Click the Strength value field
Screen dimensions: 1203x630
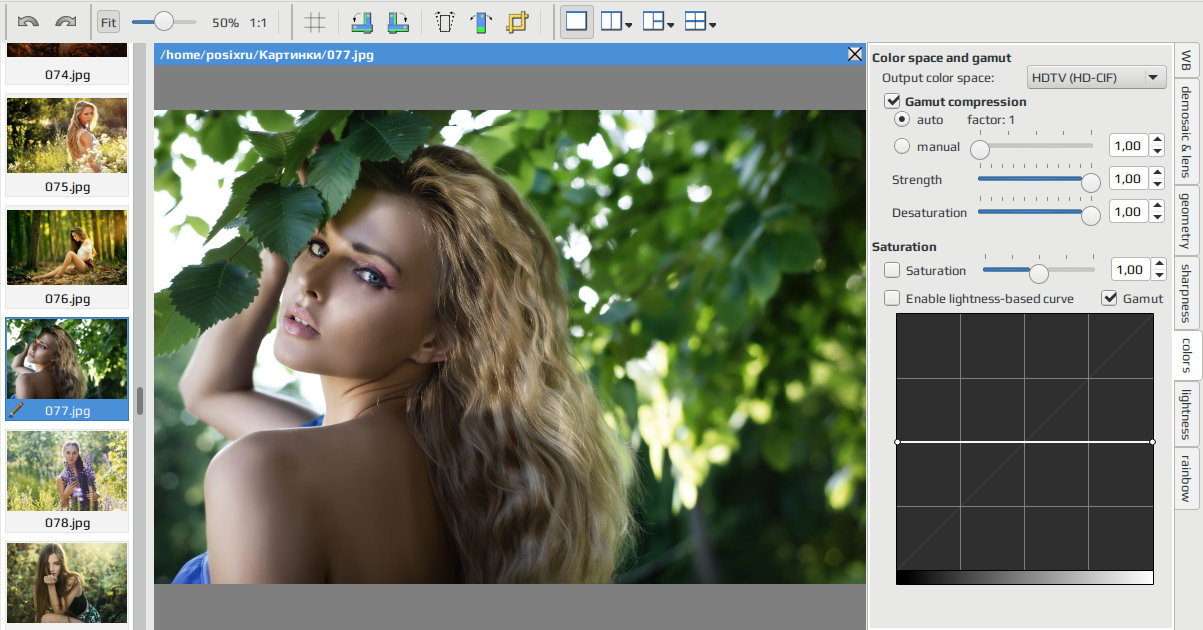1129,180
